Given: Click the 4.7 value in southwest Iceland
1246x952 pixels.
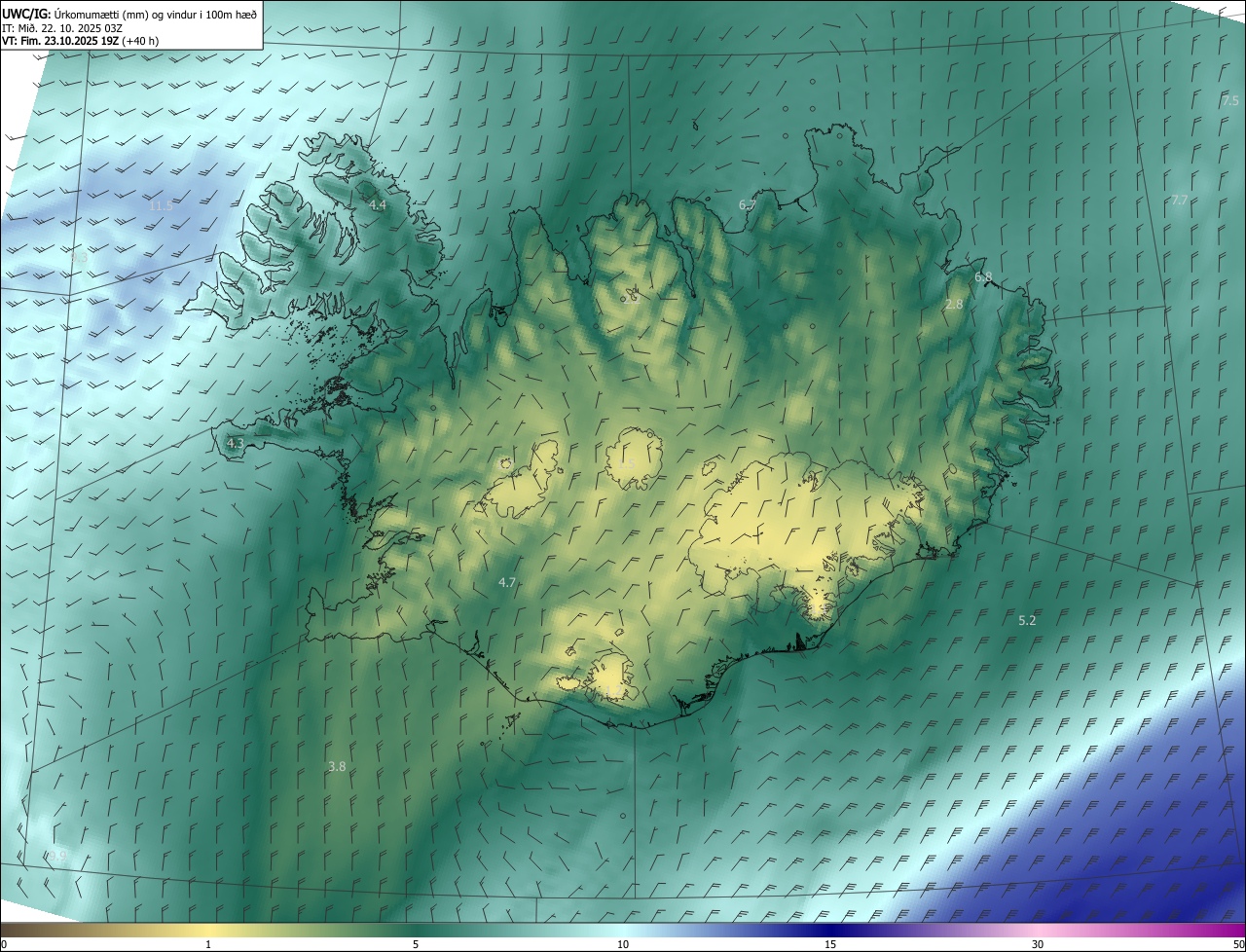Looking at the screenshot, I should click(507, 583).
